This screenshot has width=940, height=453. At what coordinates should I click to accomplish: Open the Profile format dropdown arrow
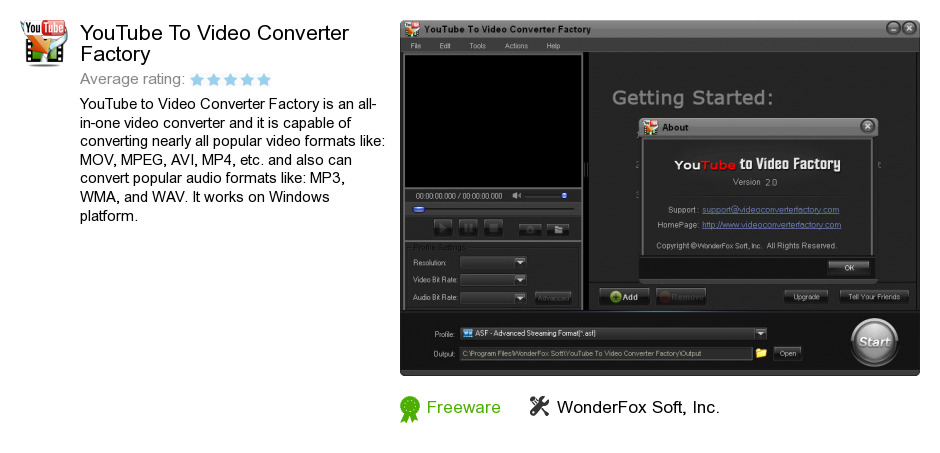(x=760, y=334)
